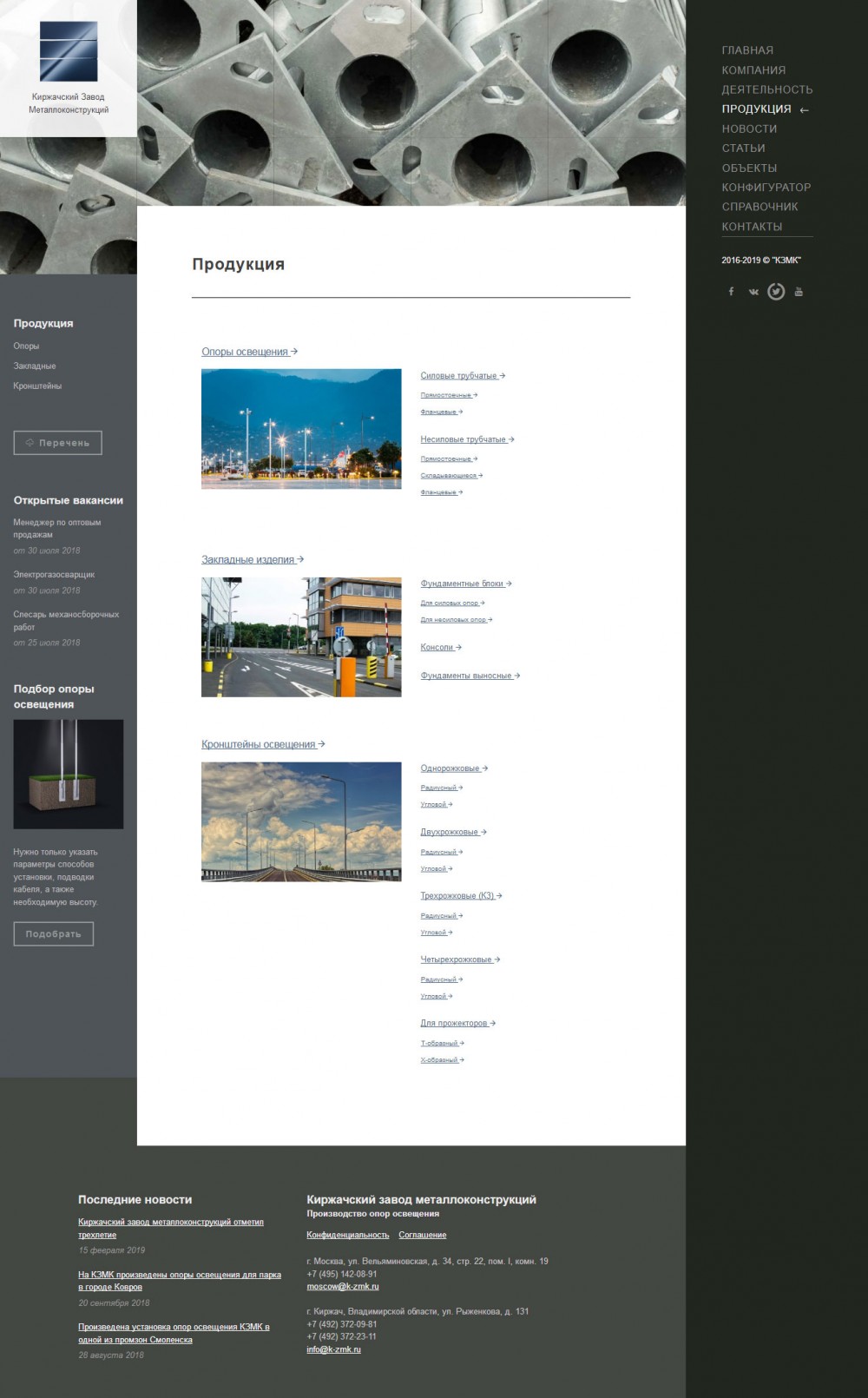The height and width of the screenshot is (1398, 868).
Task: Open Фланцевые under Несиловые трубчатые
Action: tap(442, 492)
